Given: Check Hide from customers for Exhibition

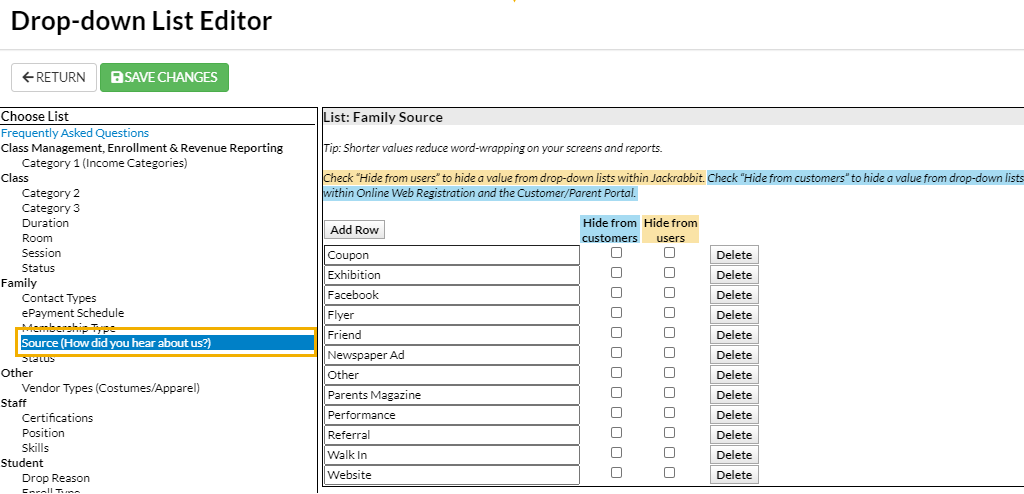Looking at the screenshot, I should [616, 272].
